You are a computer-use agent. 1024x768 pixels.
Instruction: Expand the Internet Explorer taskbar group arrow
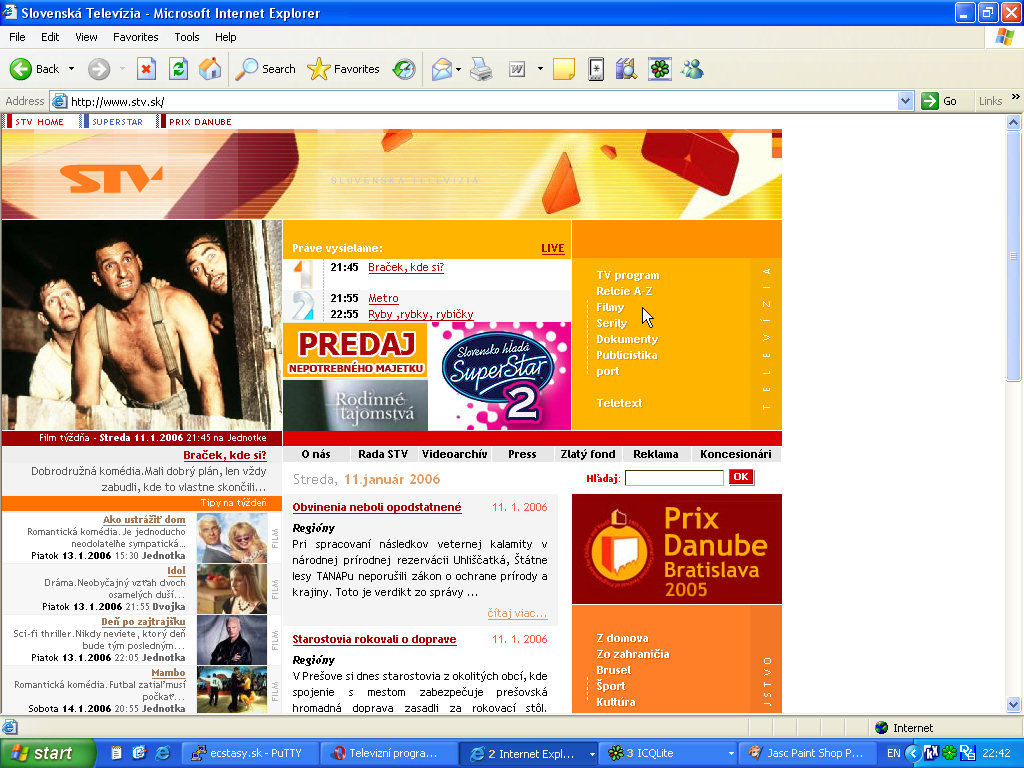click(592, 754)
